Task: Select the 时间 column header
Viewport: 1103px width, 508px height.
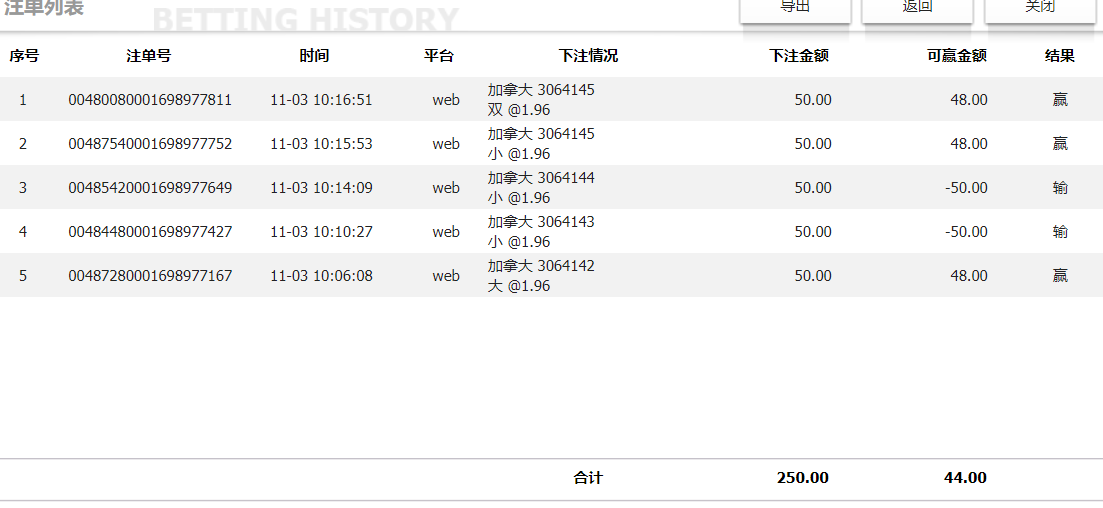Action: (x=314, y=56)
